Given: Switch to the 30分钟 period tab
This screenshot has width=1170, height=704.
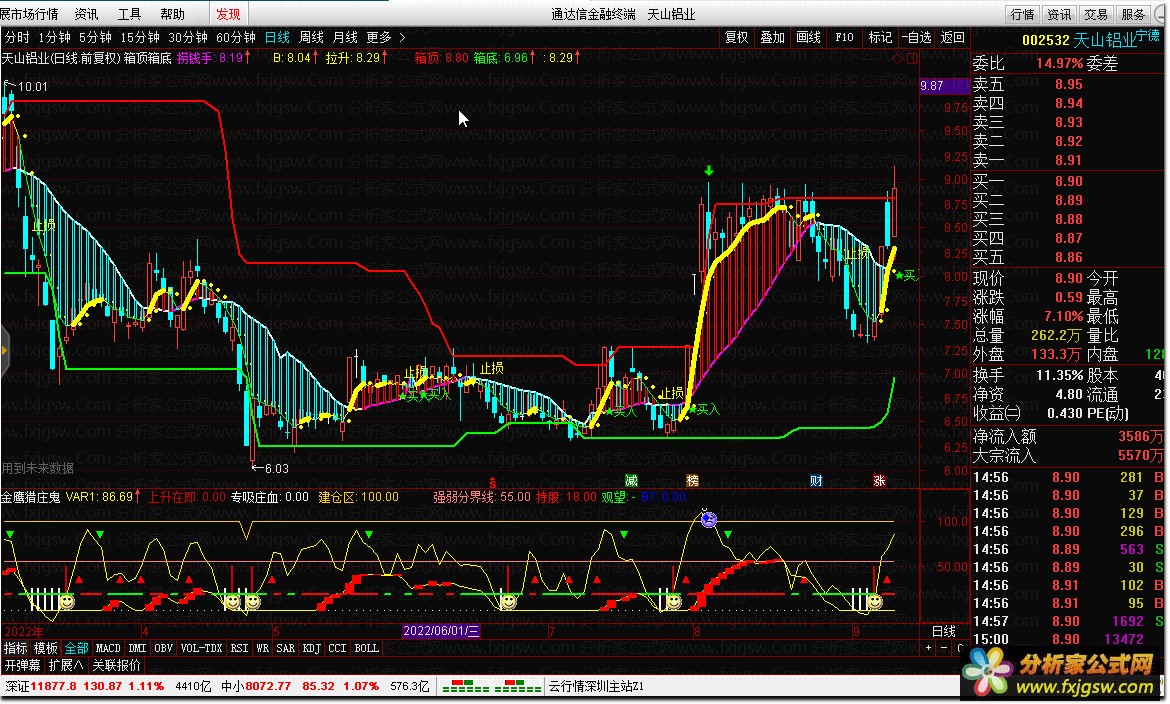Looking at the screenshot, I should coord(188,37).
